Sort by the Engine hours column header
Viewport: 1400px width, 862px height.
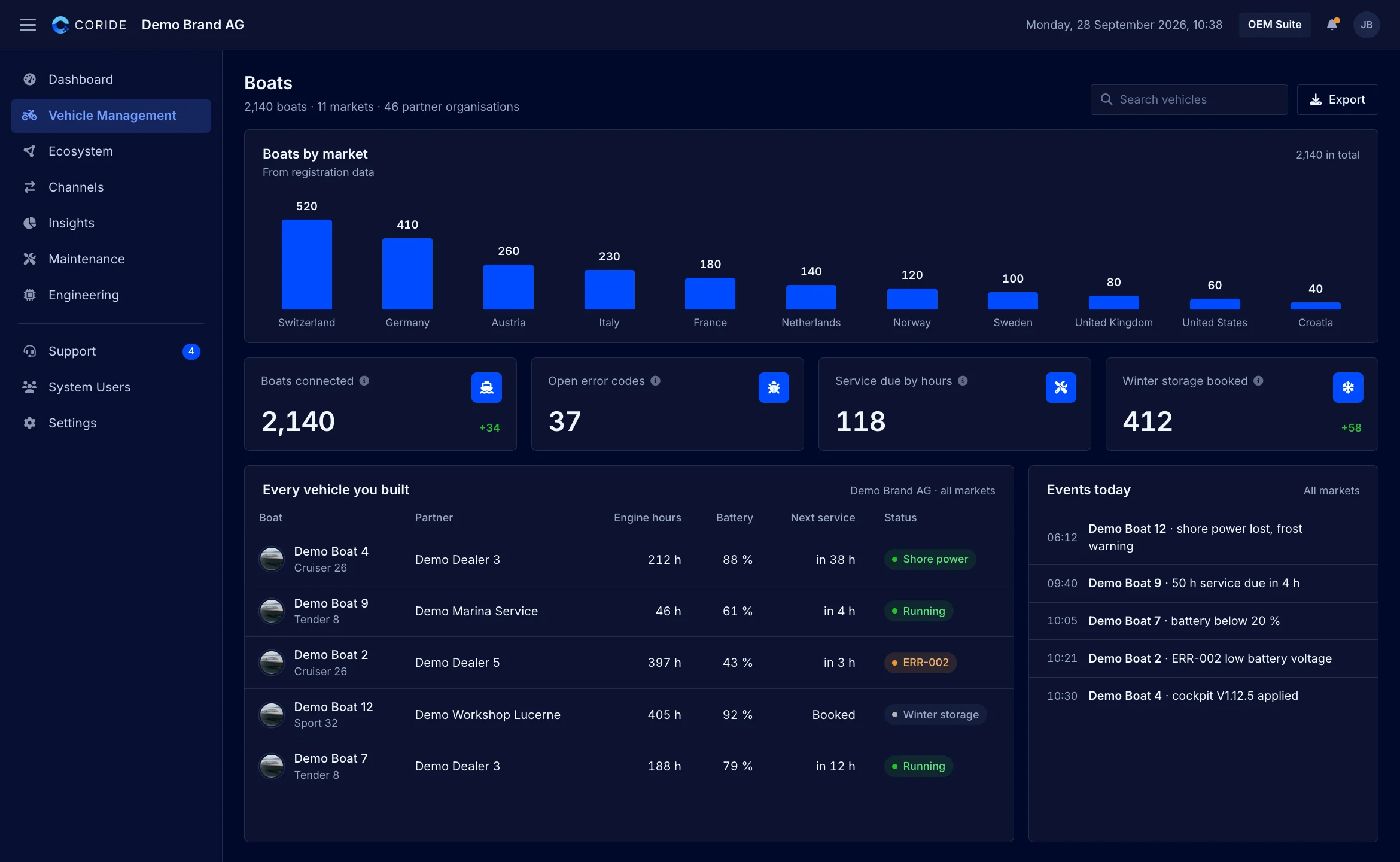[647, 518]
